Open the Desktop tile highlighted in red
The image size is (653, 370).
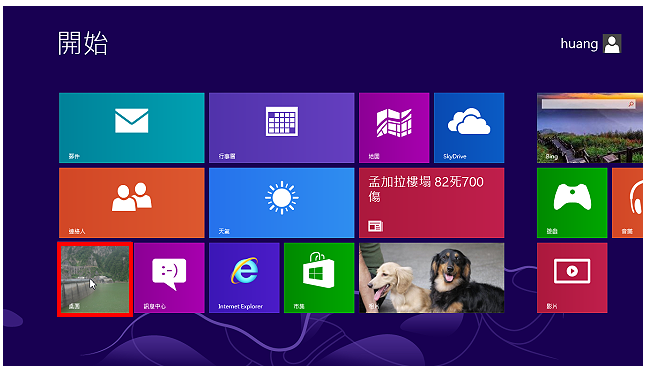pyautogui.click(x=95, y=279)
